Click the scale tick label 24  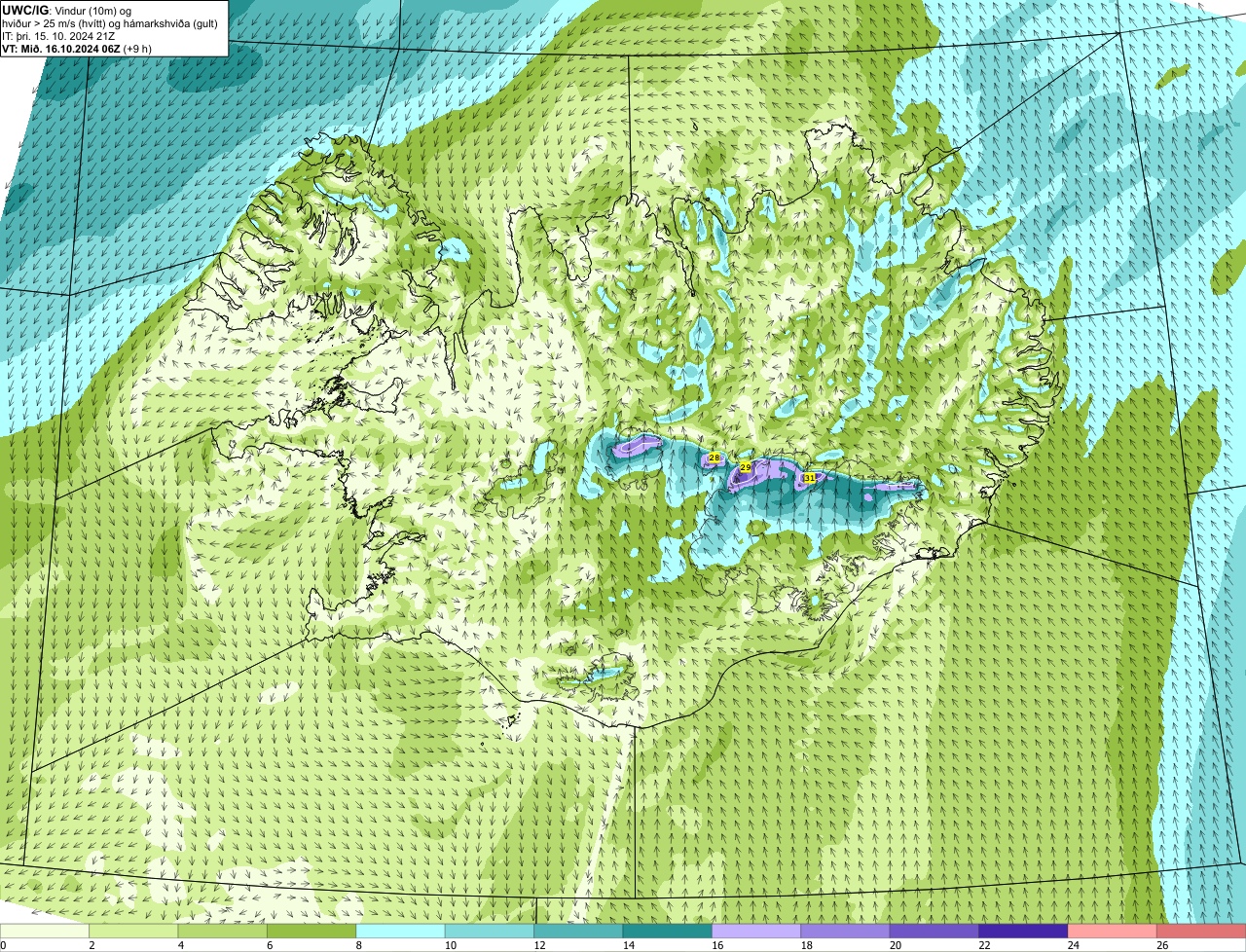tap(1073, 945)
